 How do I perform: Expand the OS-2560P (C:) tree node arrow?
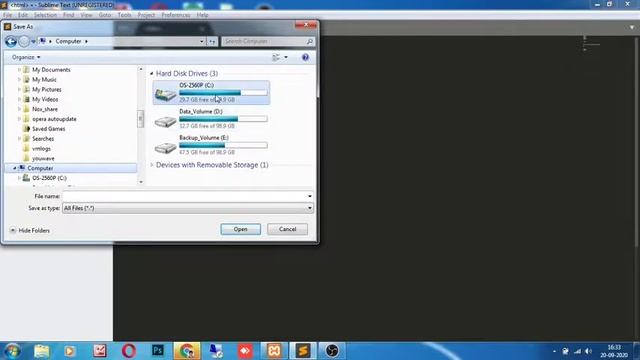(19, 178)
